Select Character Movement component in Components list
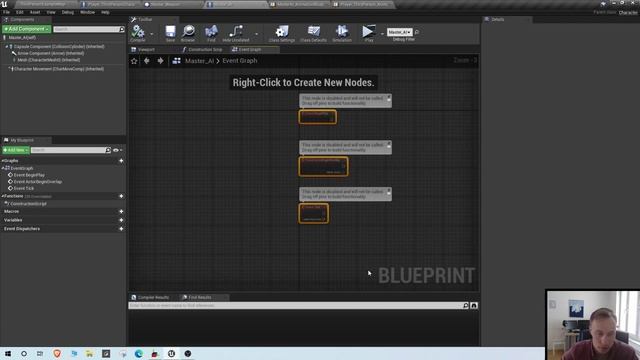The width and height of the screenshot is (640, 360). pyautogui.click(x=59, y=69)
